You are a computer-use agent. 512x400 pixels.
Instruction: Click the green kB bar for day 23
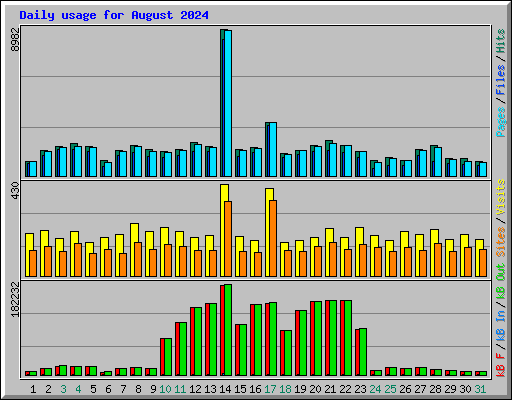point(363,352)
